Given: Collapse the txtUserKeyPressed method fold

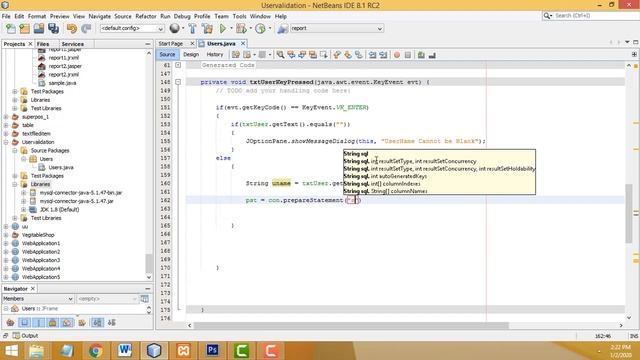Looking at the screenshot, I should (178, 82).
